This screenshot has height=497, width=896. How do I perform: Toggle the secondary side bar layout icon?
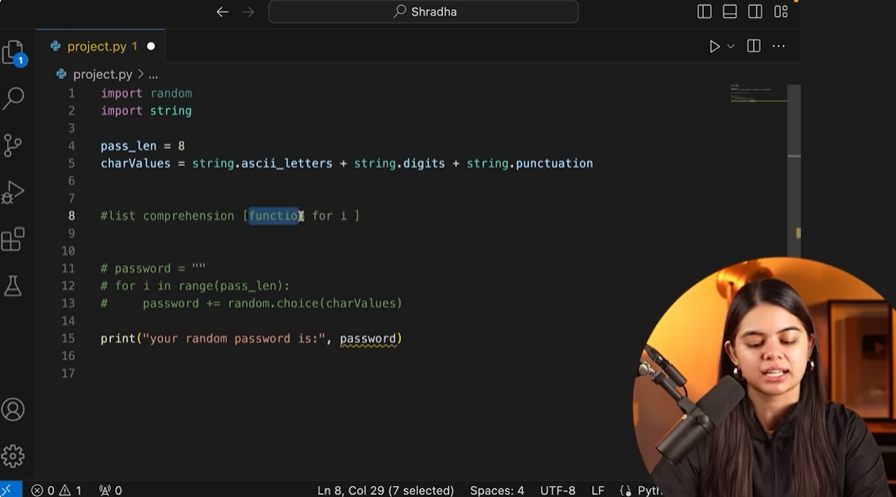(x=755, y=11)
